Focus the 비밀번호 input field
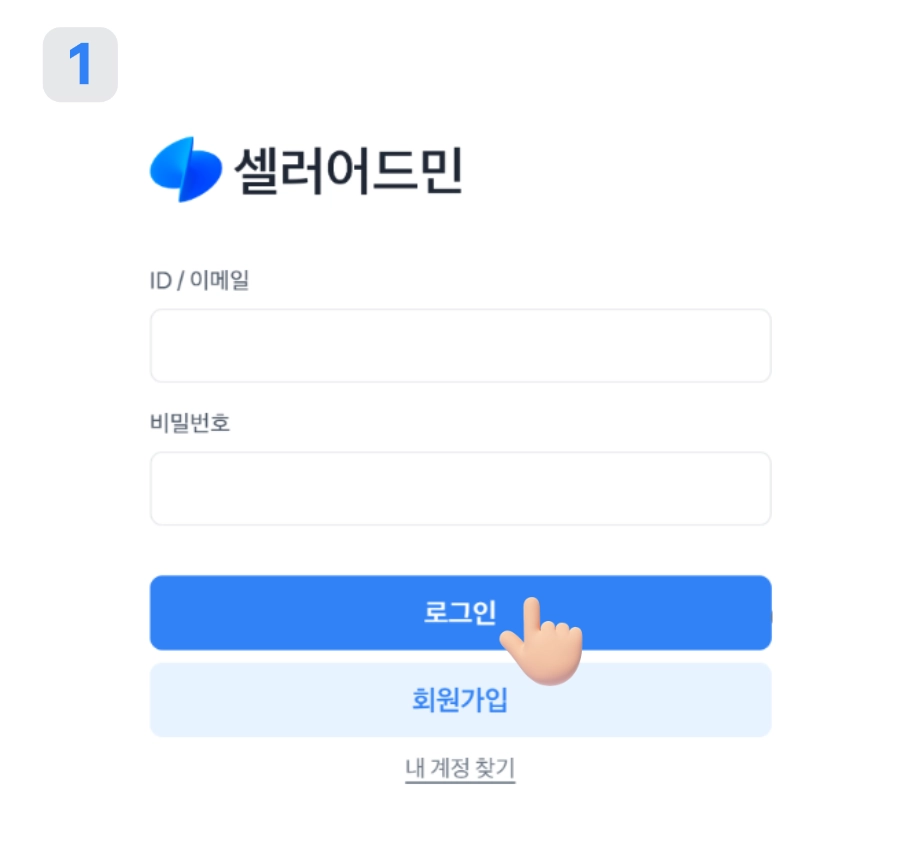The width and height of the screenshot is (921, 847). pos(460,489)
